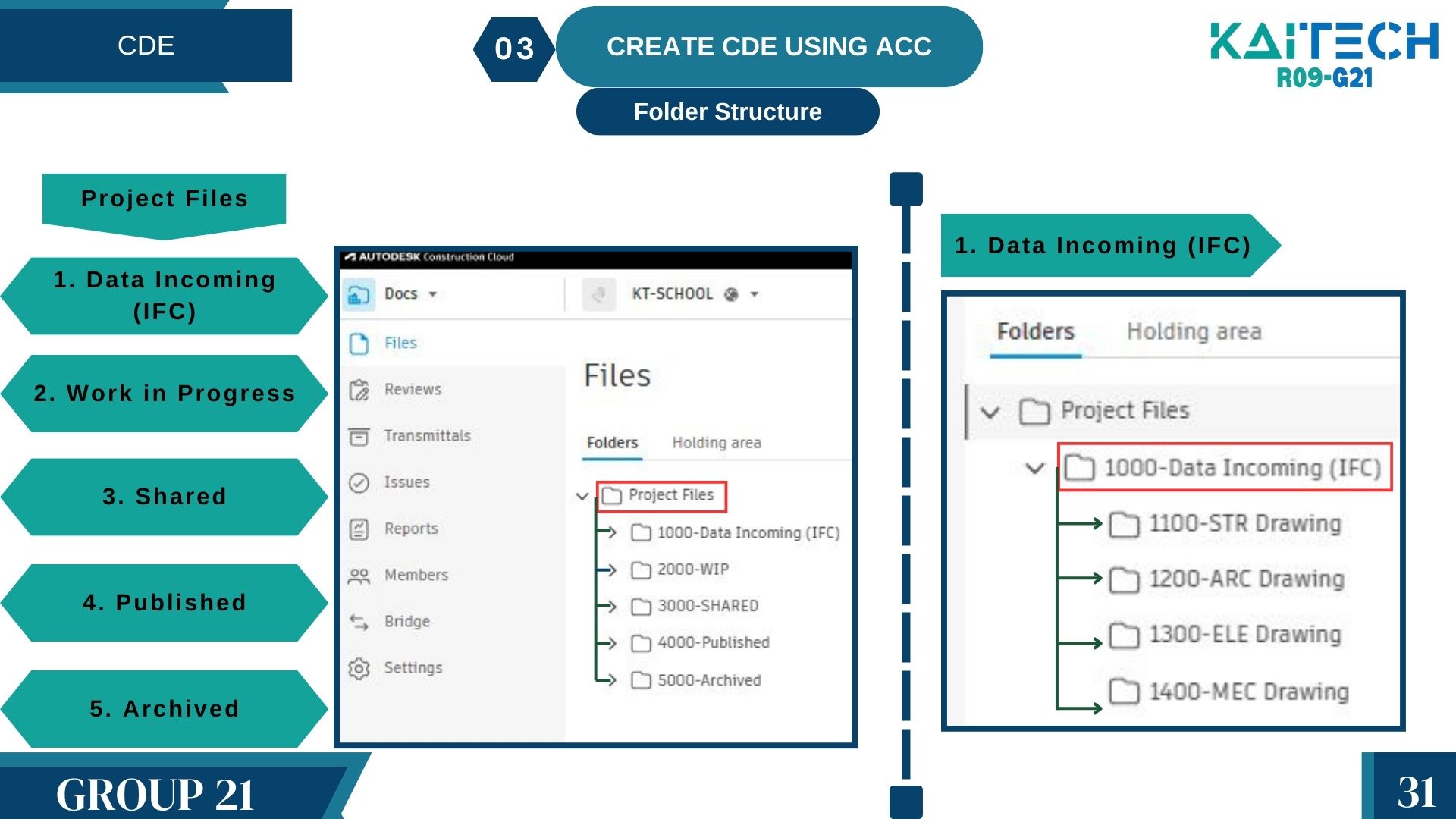
Task: Open the Docs product dropdown arrow
Action: tap(433, 294)
